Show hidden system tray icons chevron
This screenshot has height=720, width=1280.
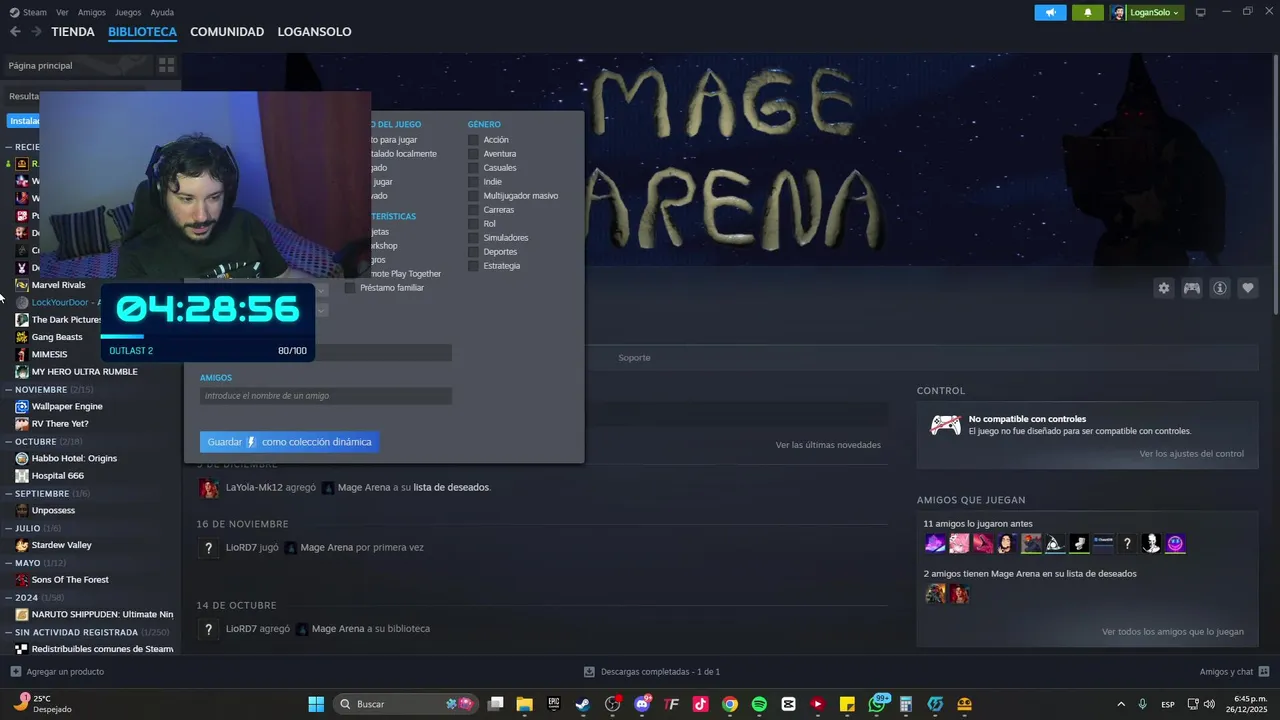(1120, 704)
